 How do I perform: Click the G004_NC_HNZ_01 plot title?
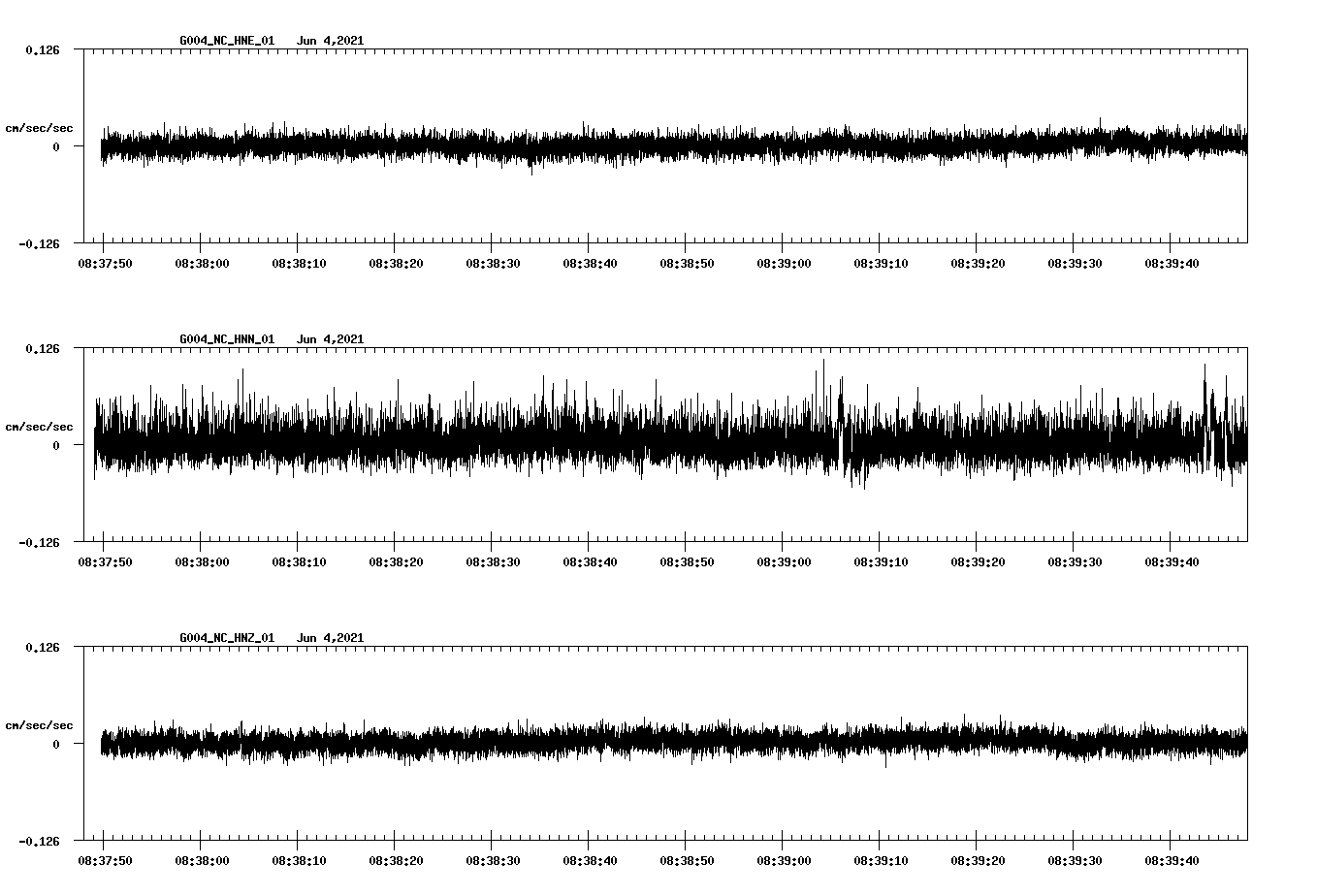pyautogui.click(x=227, y=638)
